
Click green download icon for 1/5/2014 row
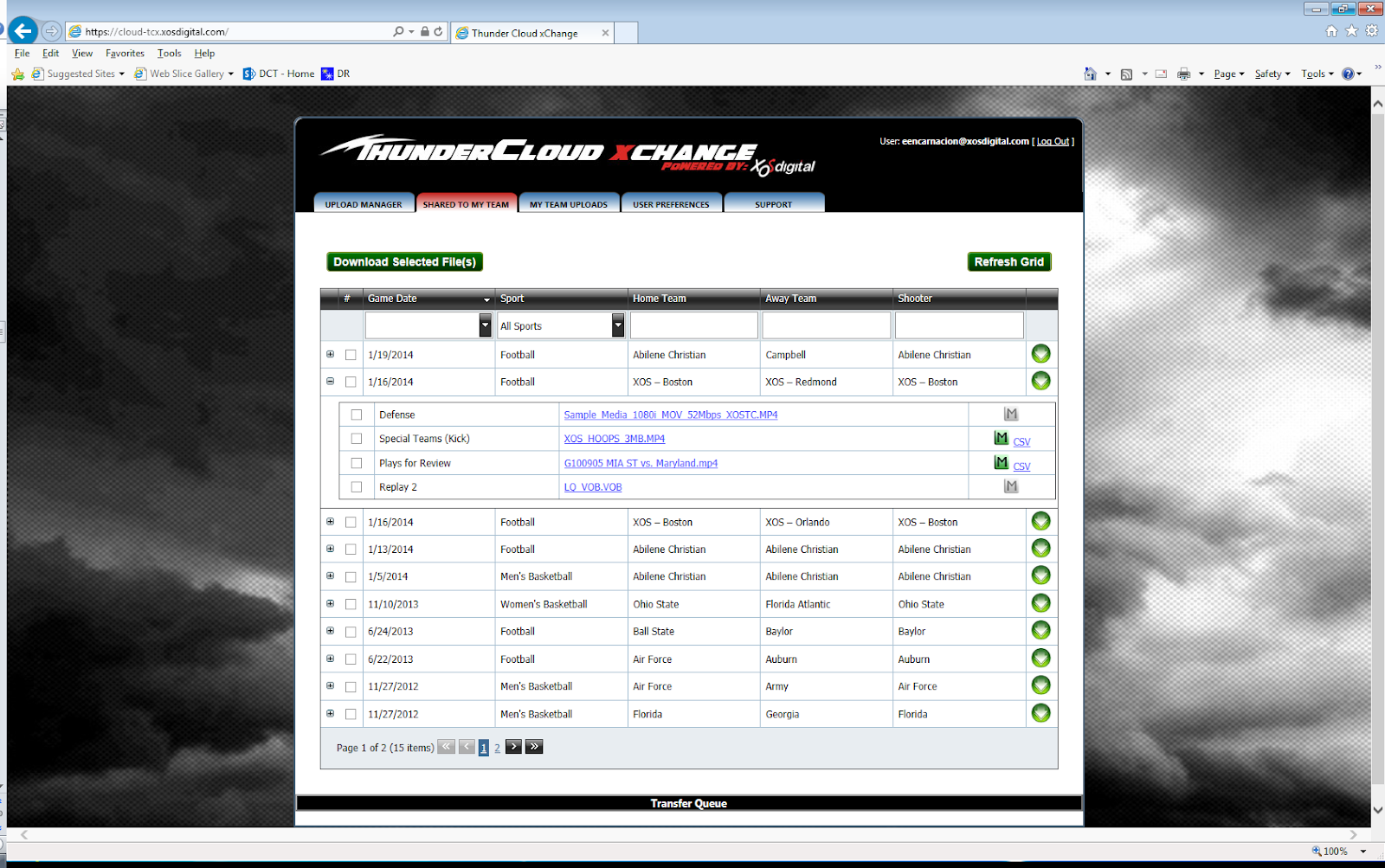tap(1040, 575)
